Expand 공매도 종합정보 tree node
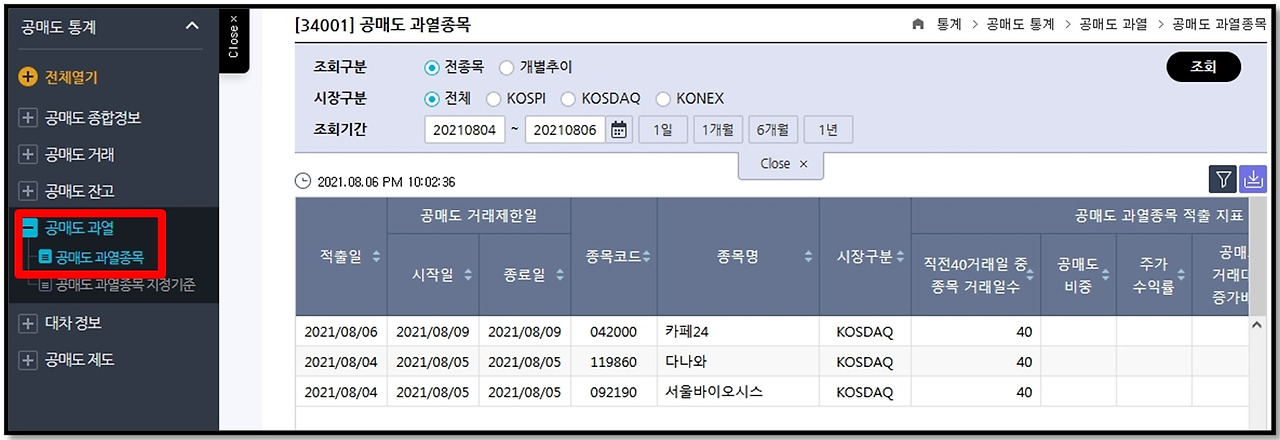Screen dimensions: 1280x440 click(28, 118)
